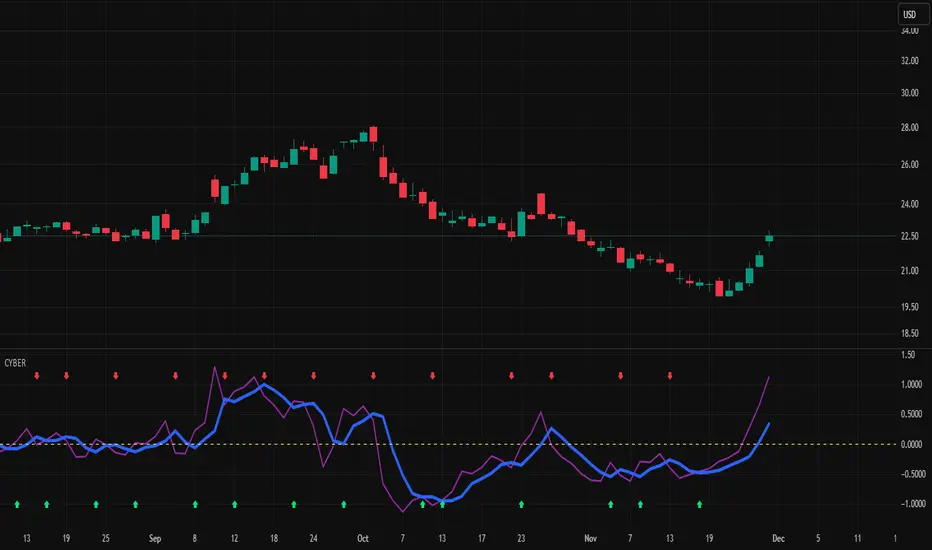Click the rightmost green up arrow signal

700,503
